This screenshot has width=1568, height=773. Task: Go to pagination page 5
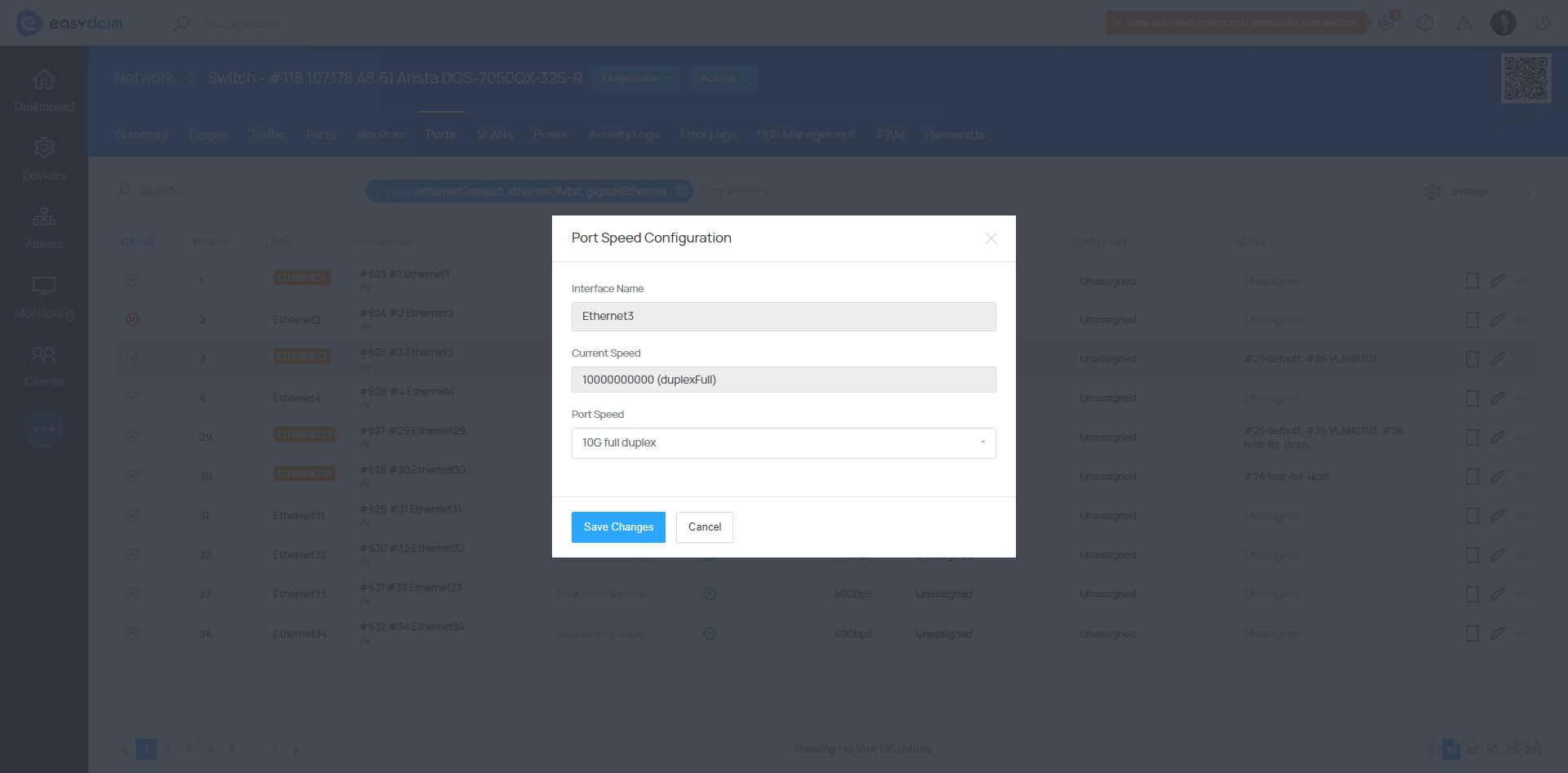[231, 749]
